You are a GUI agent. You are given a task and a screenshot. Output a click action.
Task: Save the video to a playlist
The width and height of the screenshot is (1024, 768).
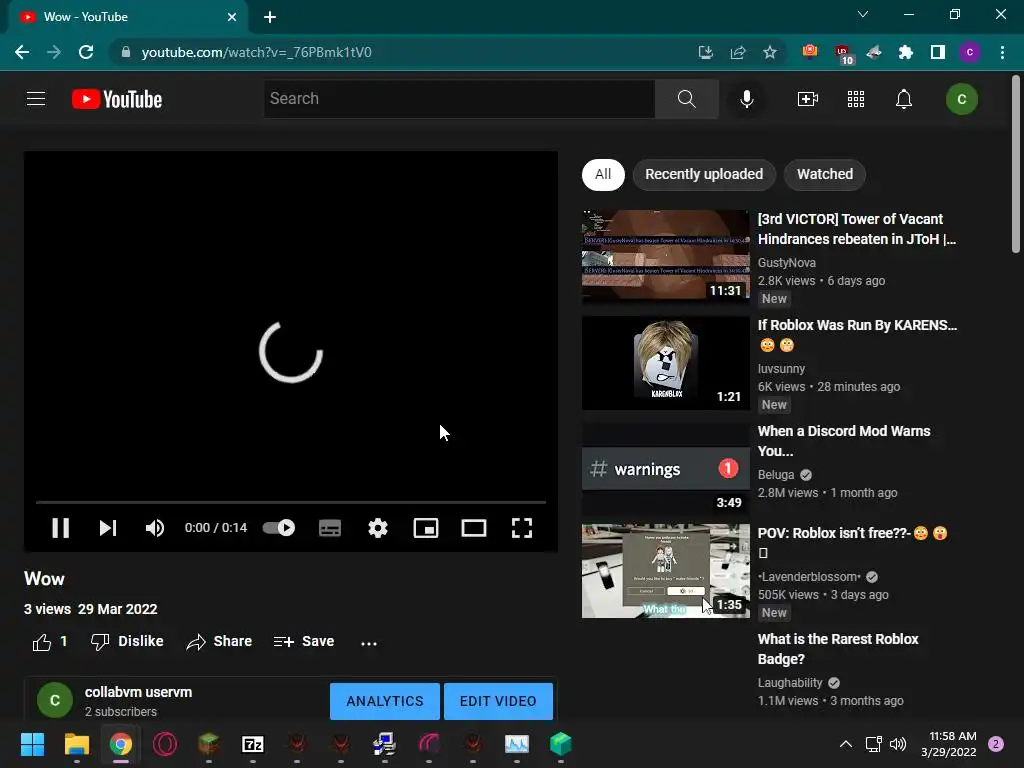point(304,641)
